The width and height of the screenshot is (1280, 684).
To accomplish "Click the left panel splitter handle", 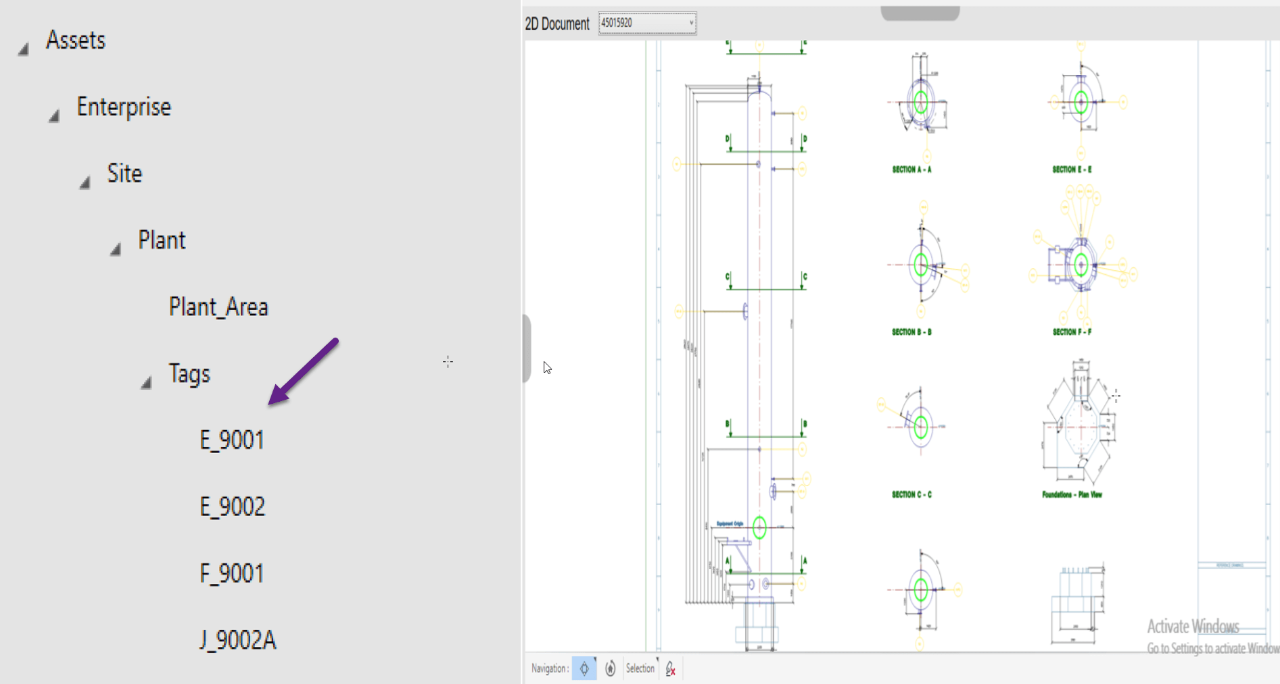I will [x=526, y=348].
